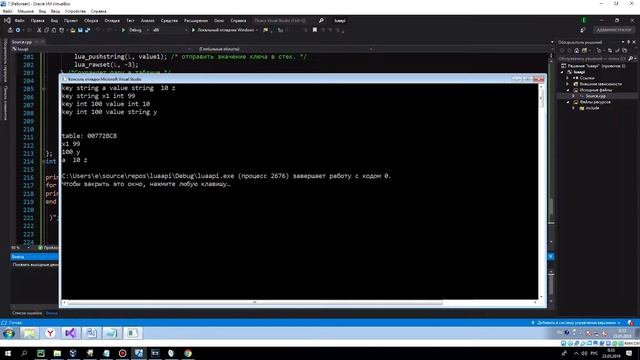640x360 pixels.
Task: Click guest Windows 7 Start orb
Action: pyautogui.click(x=9, y=333)
